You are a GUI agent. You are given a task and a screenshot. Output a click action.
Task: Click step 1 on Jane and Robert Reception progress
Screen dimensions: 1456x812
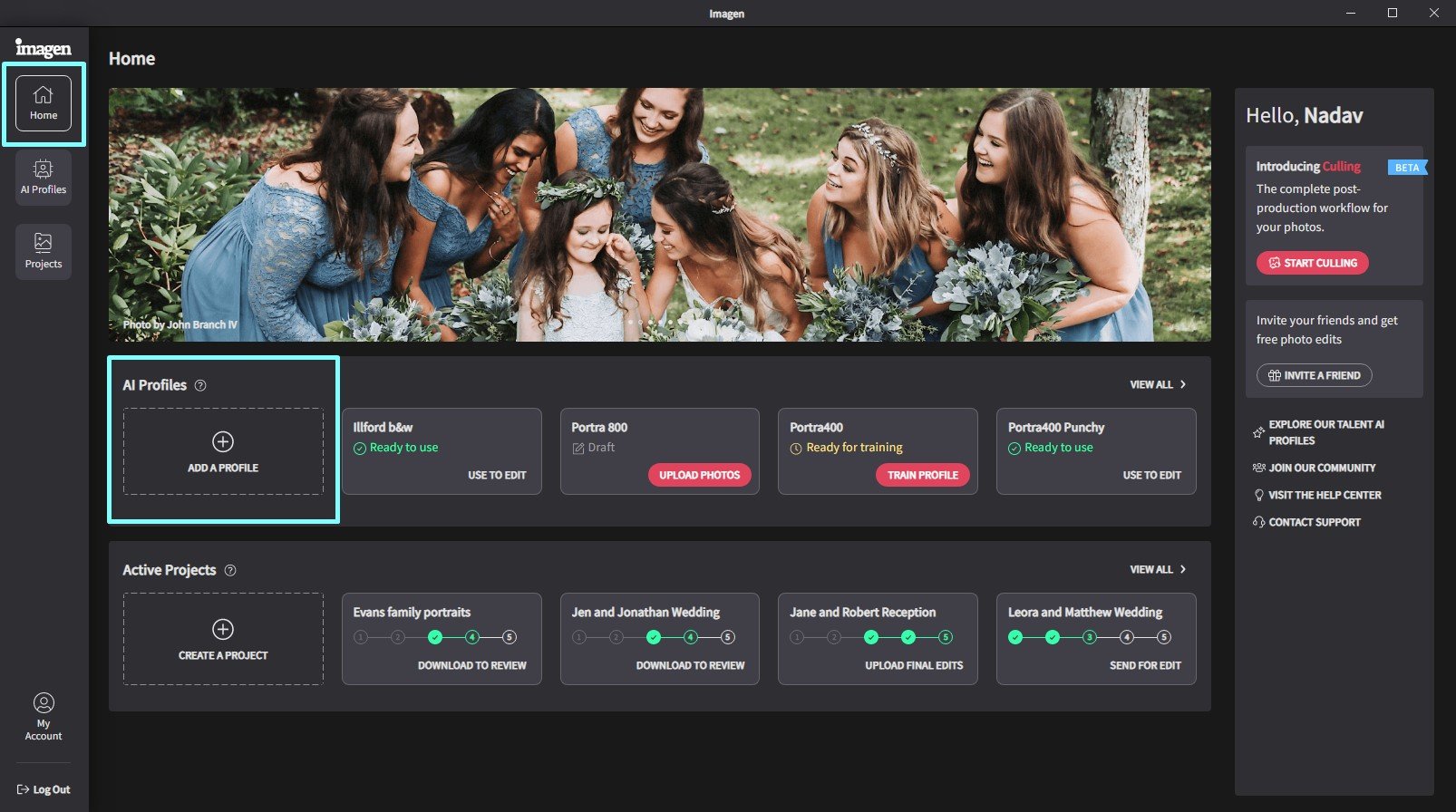click(797, 637)
